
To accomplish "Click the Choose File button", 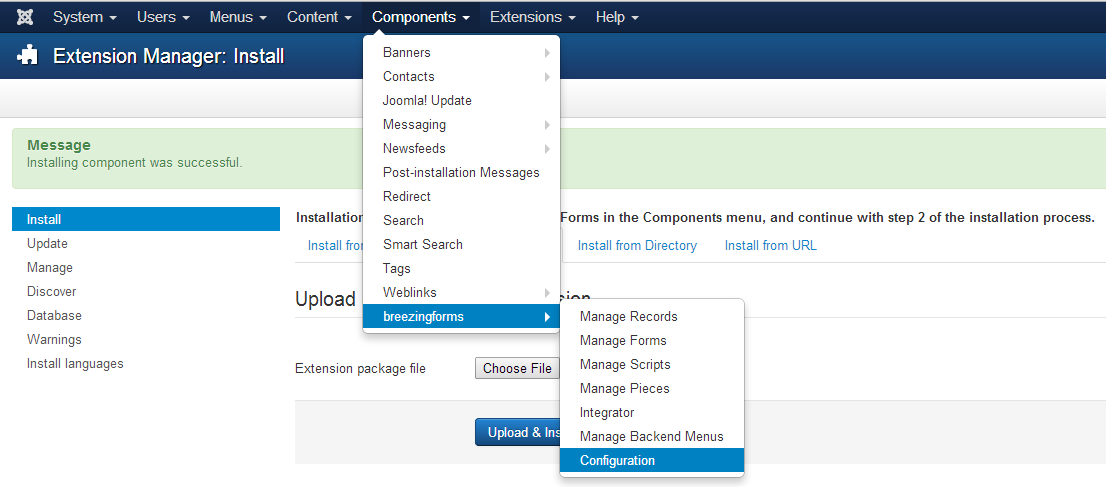I will point(516,368).
